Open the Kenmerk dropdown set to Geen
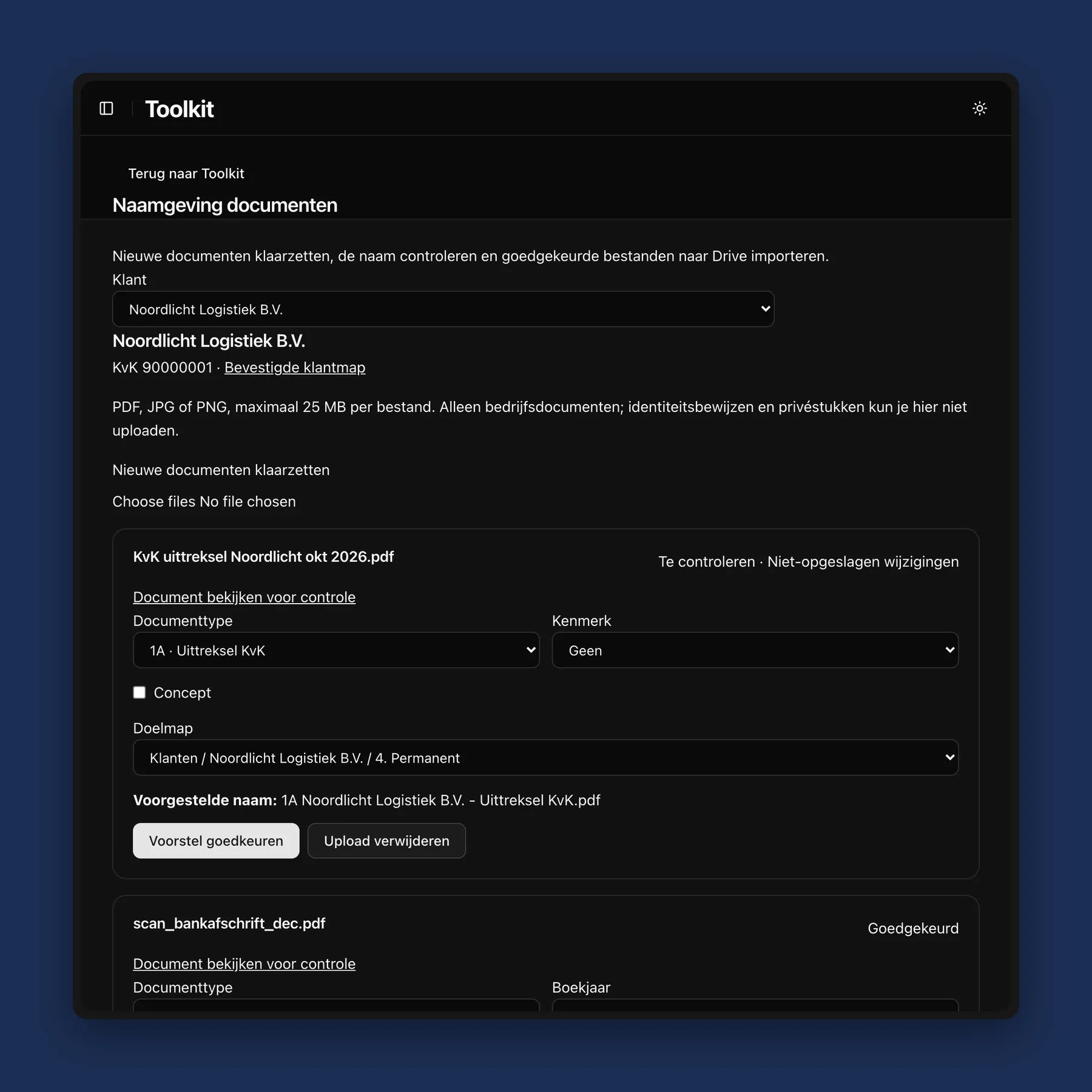This screenshot has width=1092, height=1092. (x=755, y=650)
